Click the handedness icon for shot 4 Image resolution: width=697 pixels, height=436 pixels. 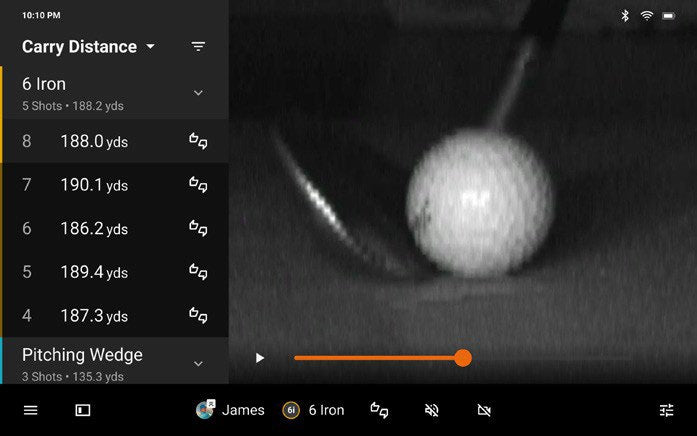pos(198,316)
